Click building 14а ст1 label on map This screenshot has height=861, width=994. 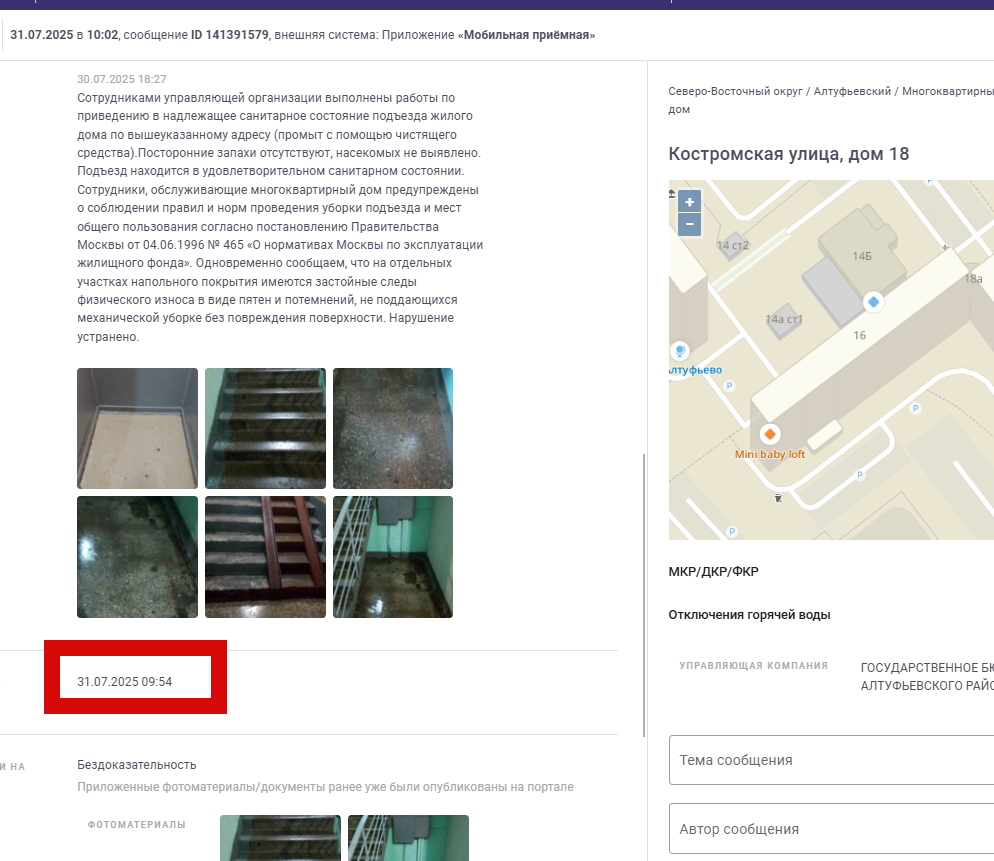784,319
